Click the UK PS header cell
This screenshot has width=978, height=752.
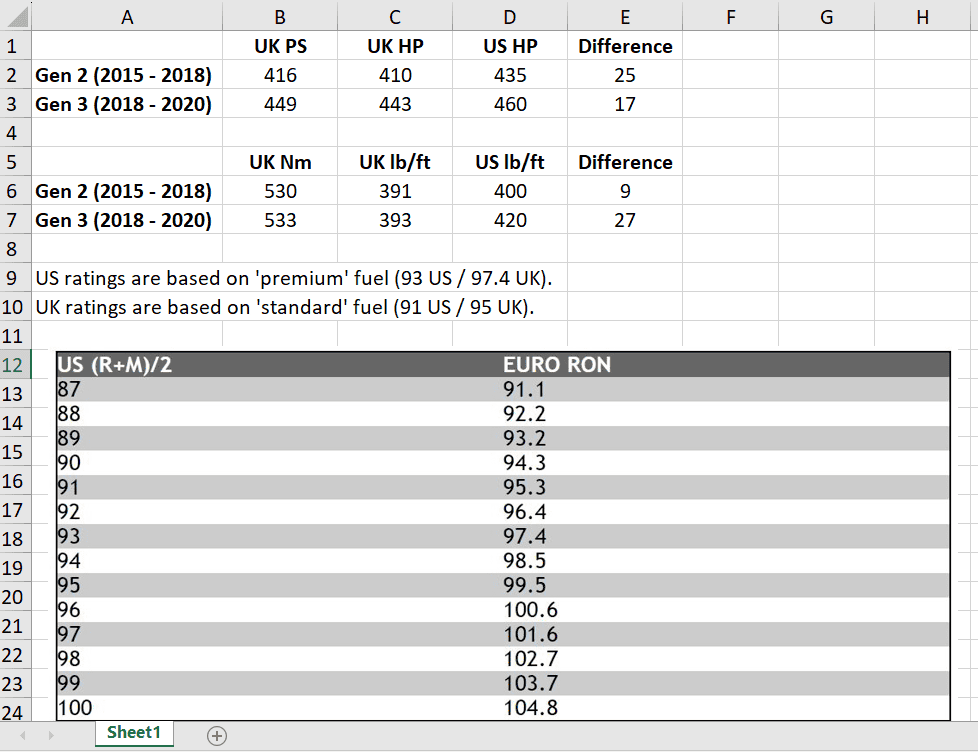click(280, 46)
